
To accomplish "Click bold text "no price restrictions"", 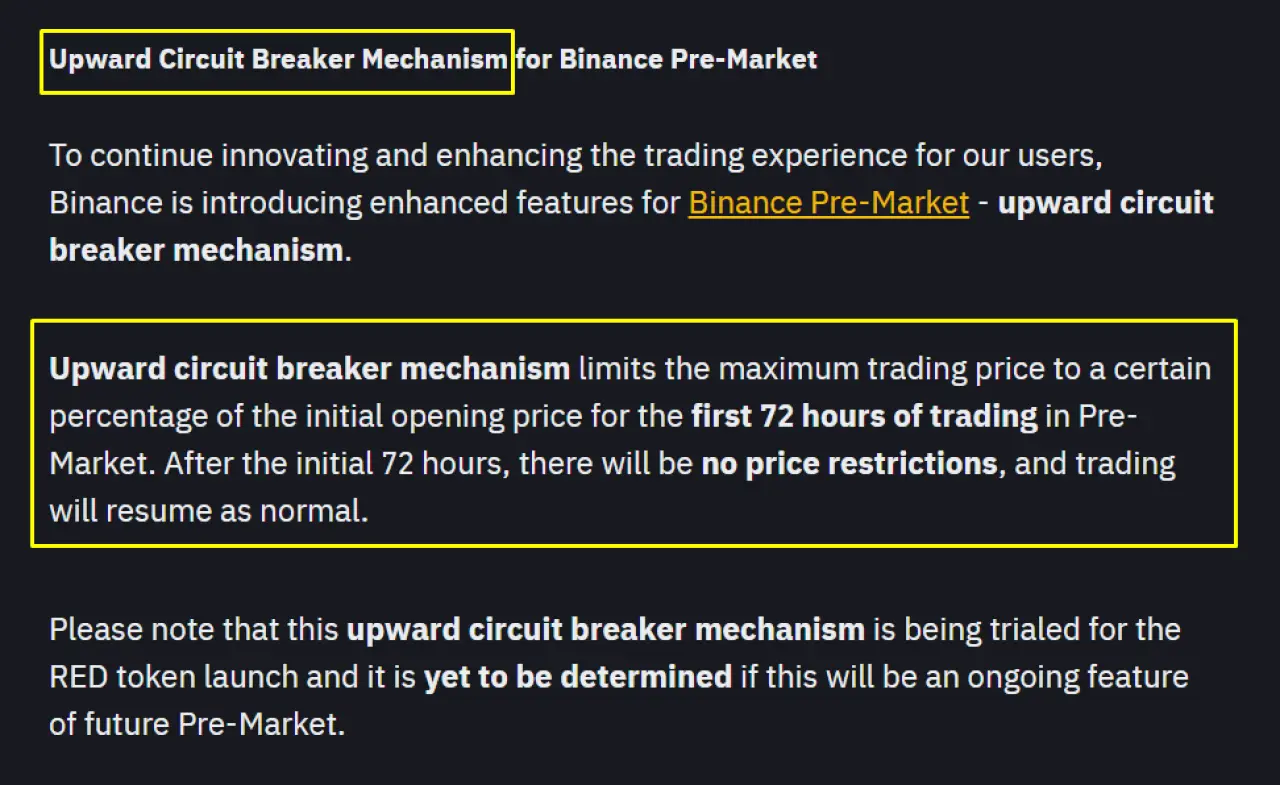I will (x=849, y=464).
